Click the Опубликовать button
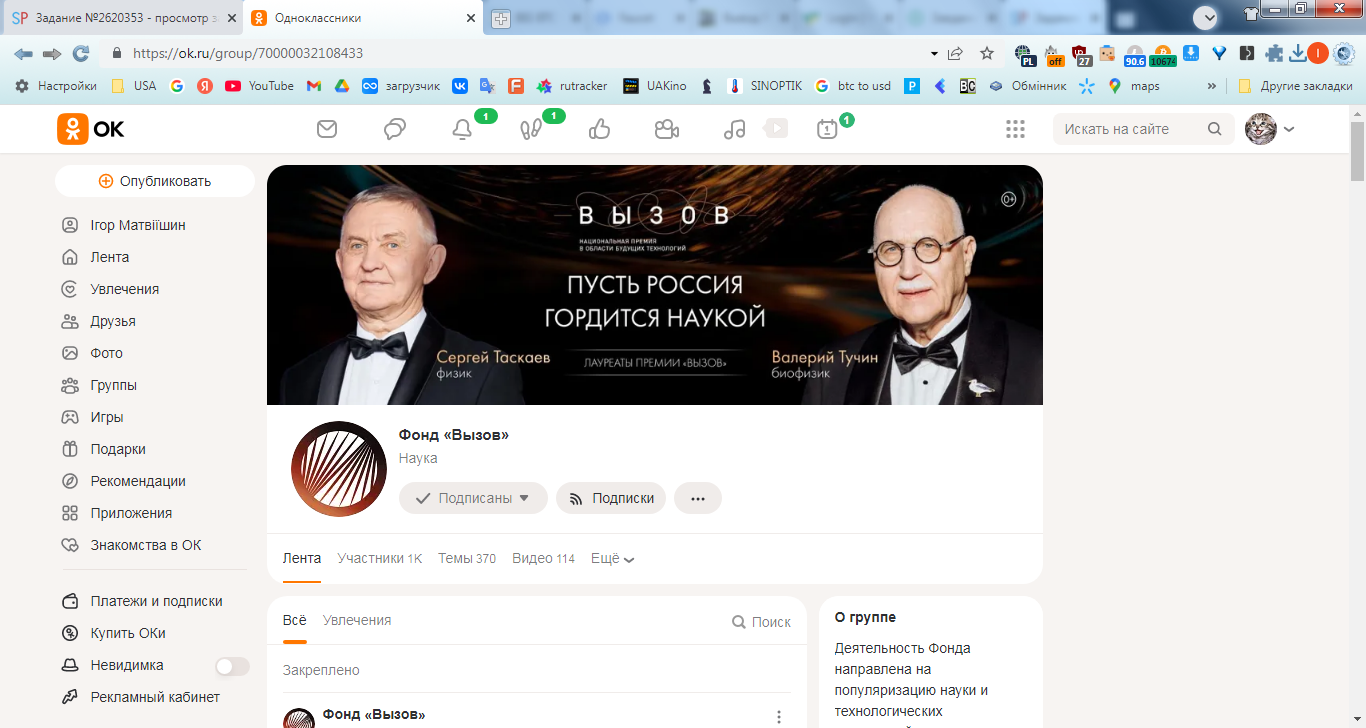The width and height of the screenshot is (1366, 728). [x=155, y=181]
